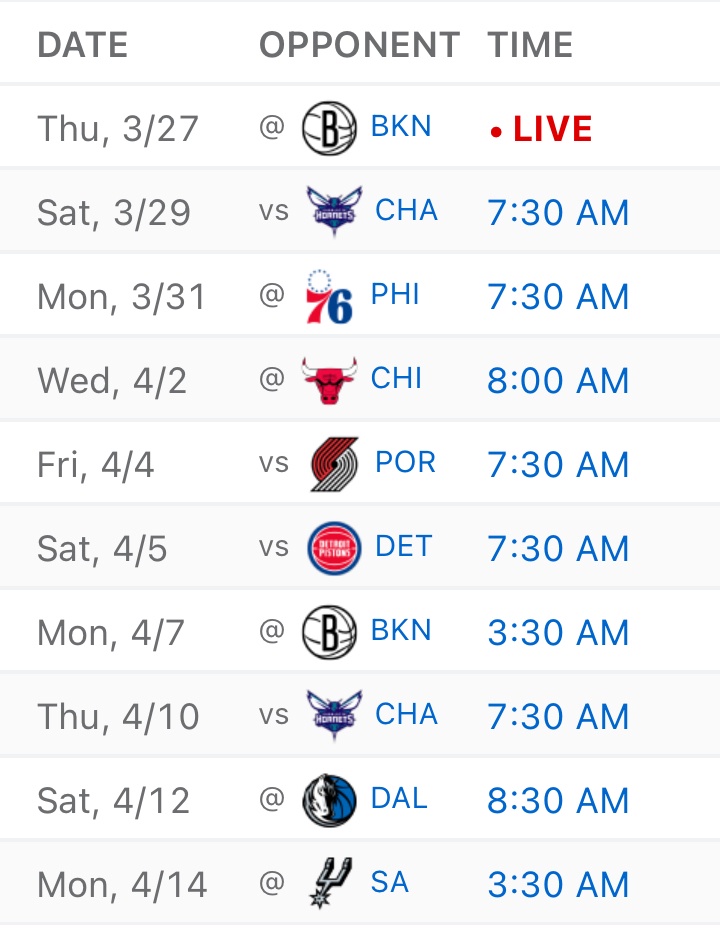
Task: Click the Charlotte Hornets logo on 4/10 row
Action: pyautogui.click(x=335, y=716)
